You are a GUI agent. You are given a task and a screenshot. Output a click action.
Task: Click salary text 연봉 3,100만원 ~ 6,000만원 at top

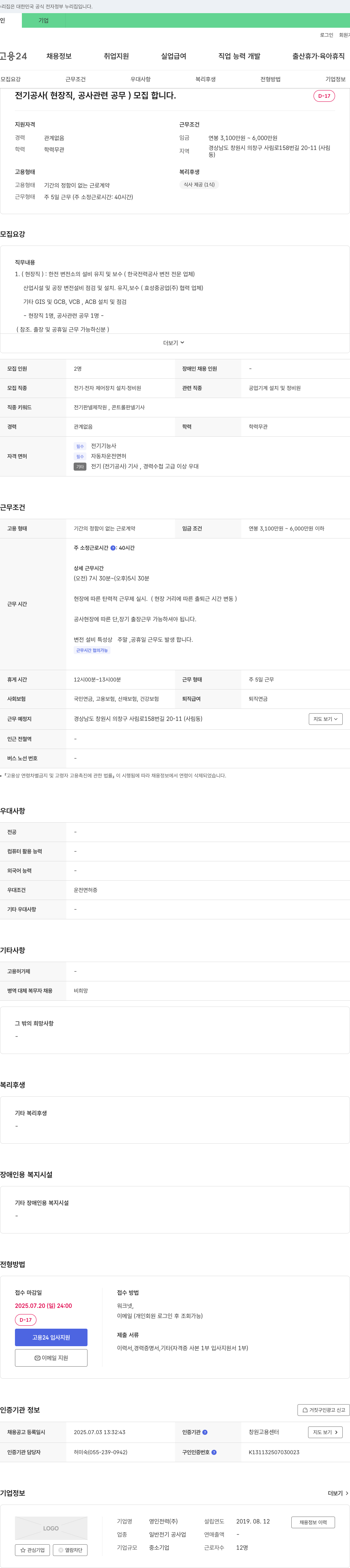coord(243,138)
